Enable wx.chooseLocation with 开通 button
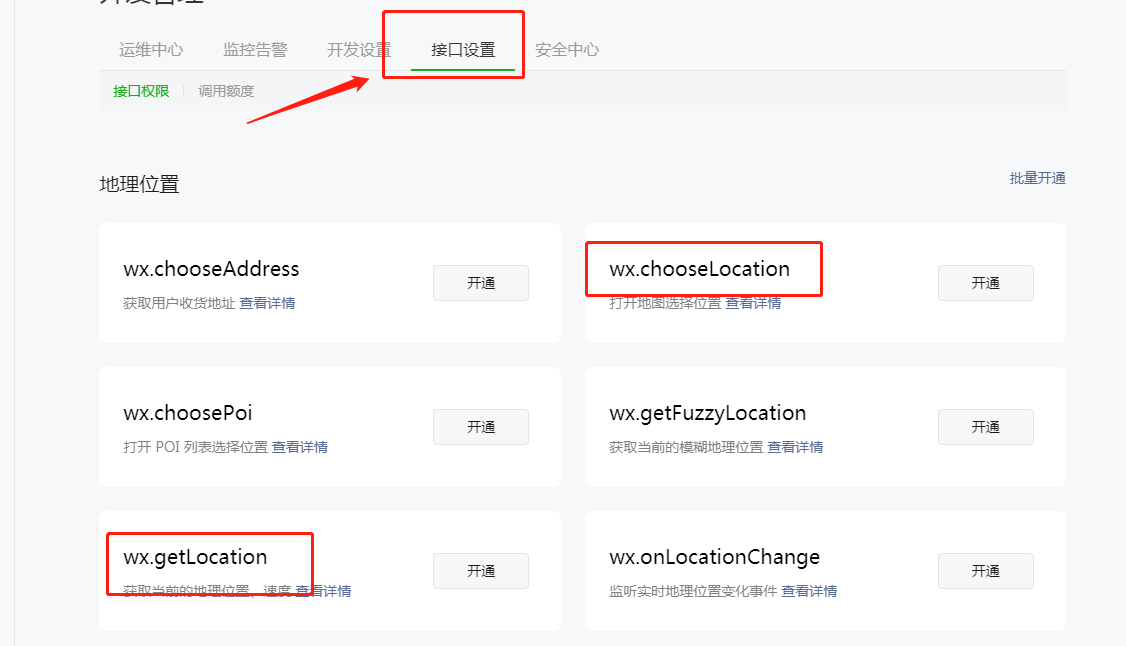This screenshot has width=1126, height=646. coord(986,283)
